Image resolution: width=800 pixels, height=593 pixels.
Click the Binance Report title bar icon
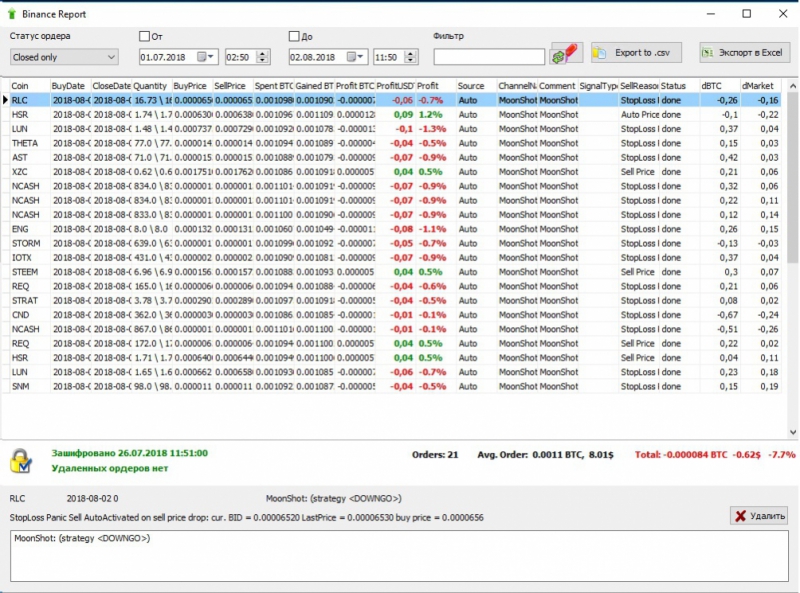tap(11, 14)
